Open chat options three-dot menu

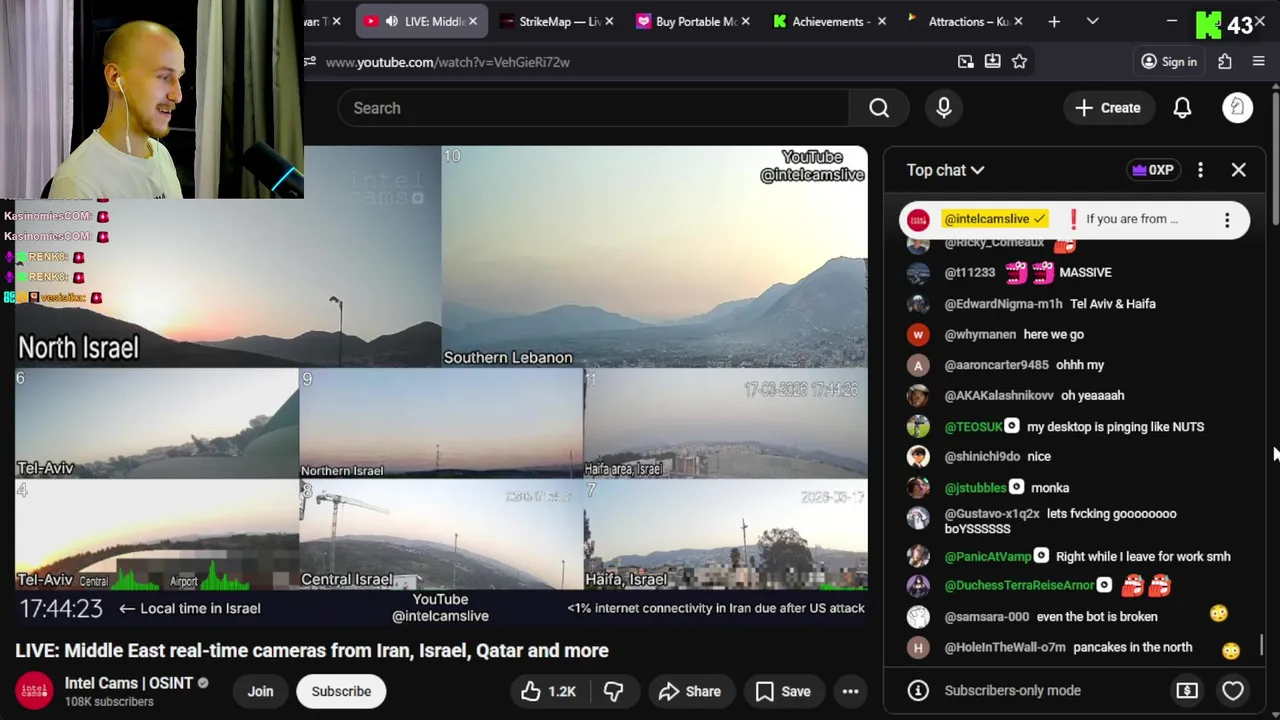pos(1200,170)
